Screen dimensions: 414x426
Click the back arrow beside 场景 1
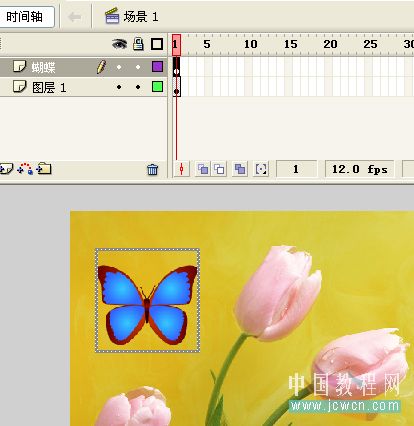click(75, 17)
